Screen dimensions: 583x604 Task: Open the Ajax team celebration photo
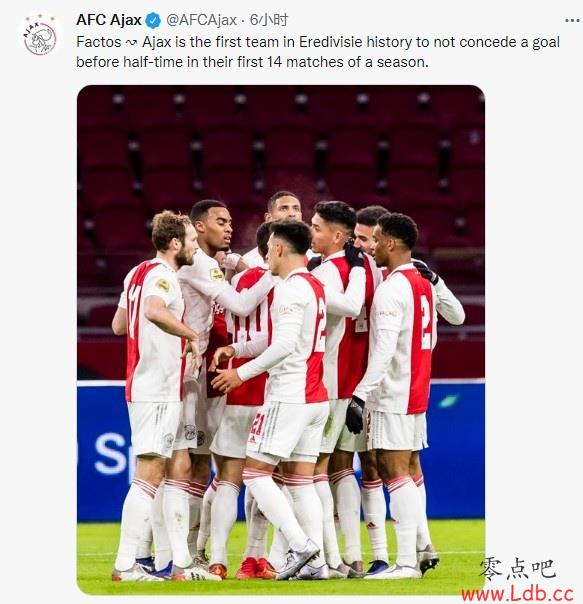point(281,340)
